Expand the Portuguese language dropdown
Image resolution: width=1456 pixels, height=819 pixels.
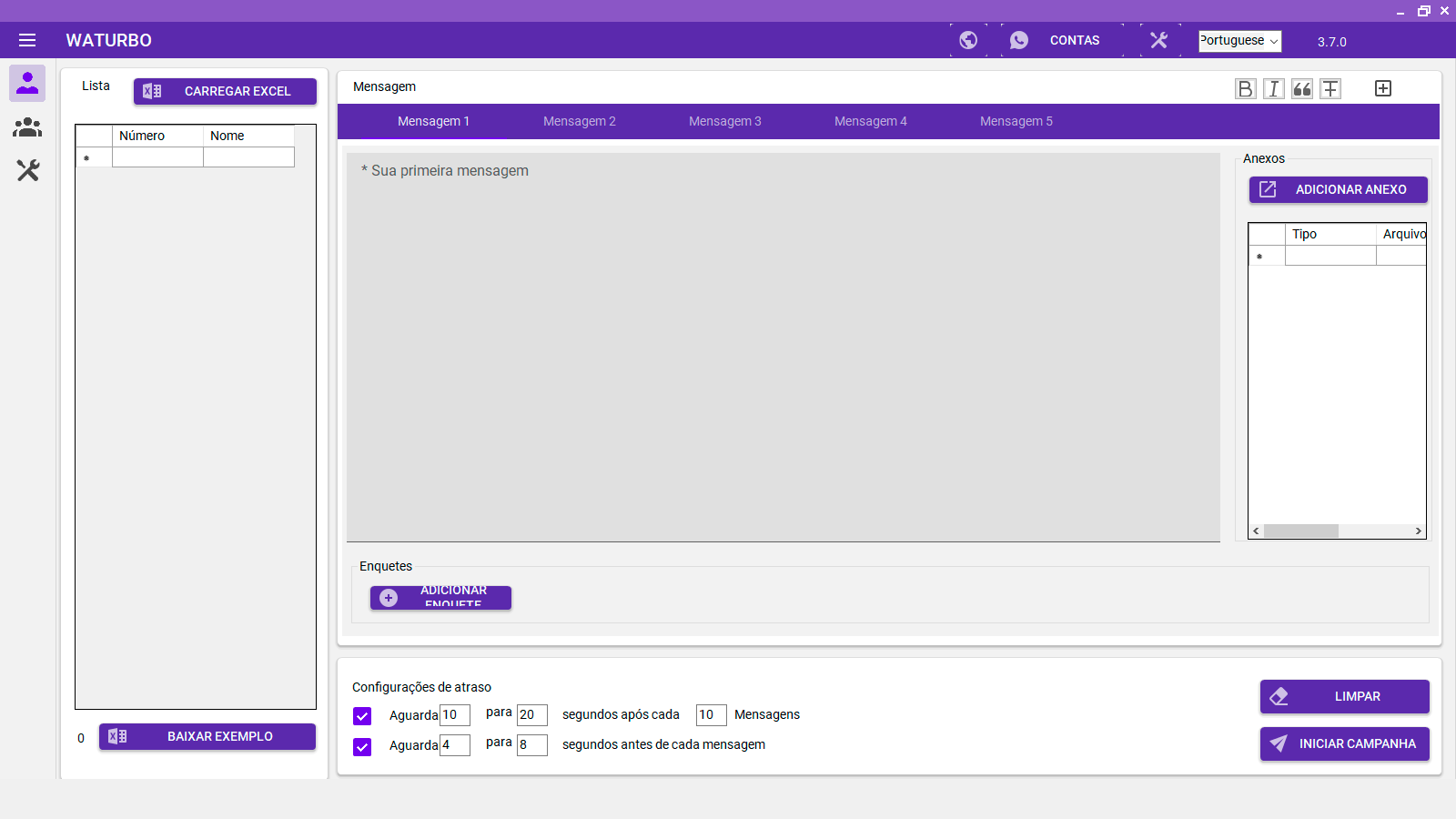[x=1239, y=41]
